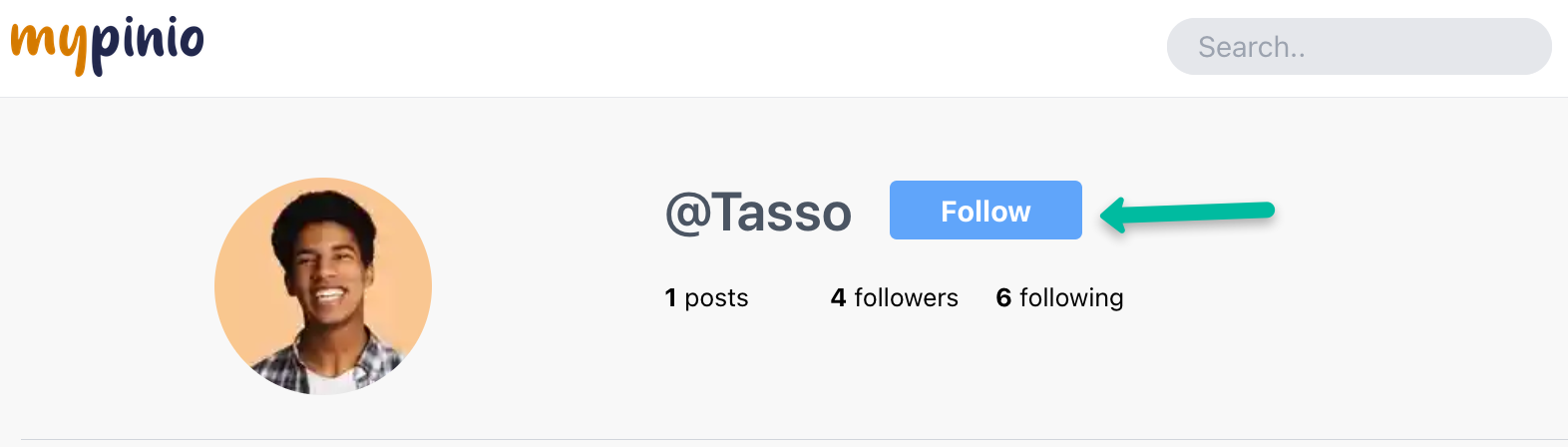Select the @Tasso username heading
This screenshot has height=447, width=1568.
[x=758, y=213]
